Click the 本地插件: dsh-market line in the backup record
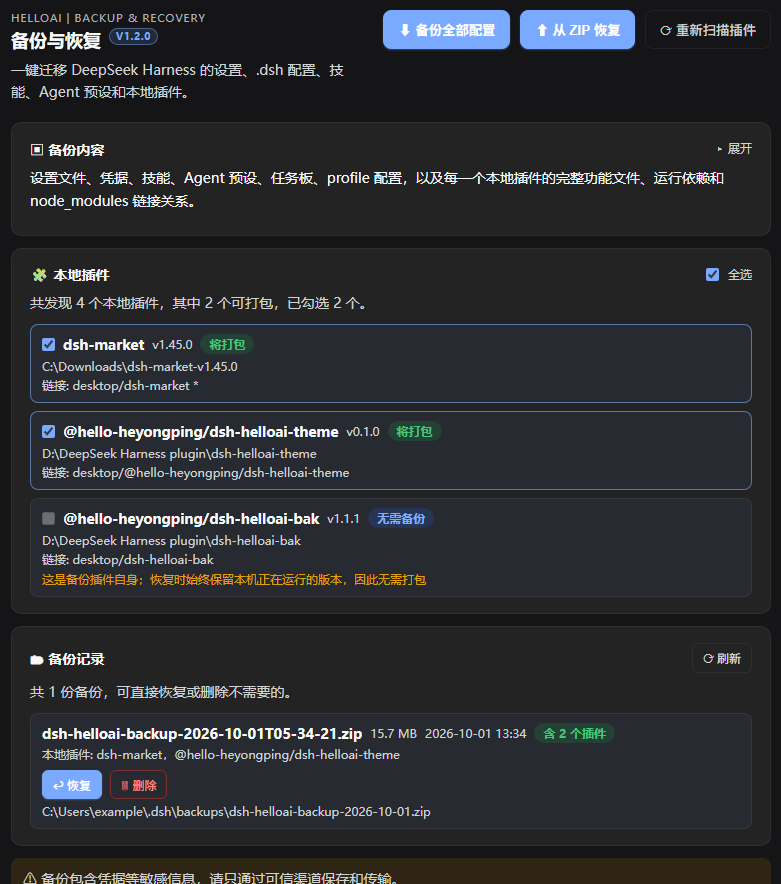 [x=221, y=755]
